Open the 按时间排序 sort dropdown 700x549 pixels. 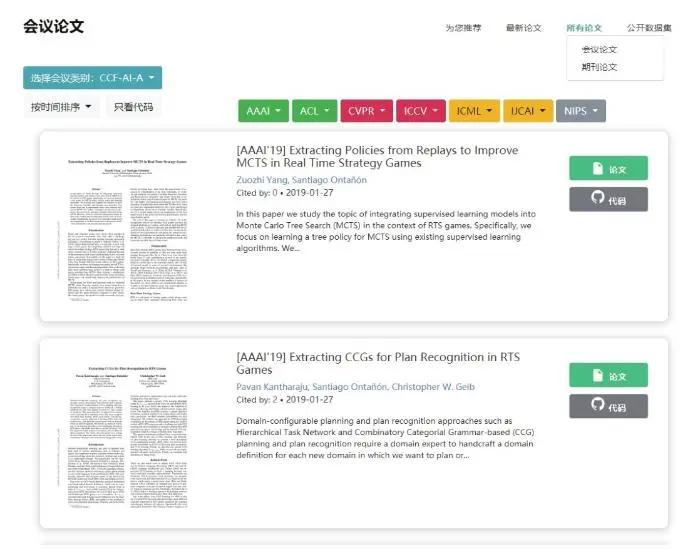point(61,107)
